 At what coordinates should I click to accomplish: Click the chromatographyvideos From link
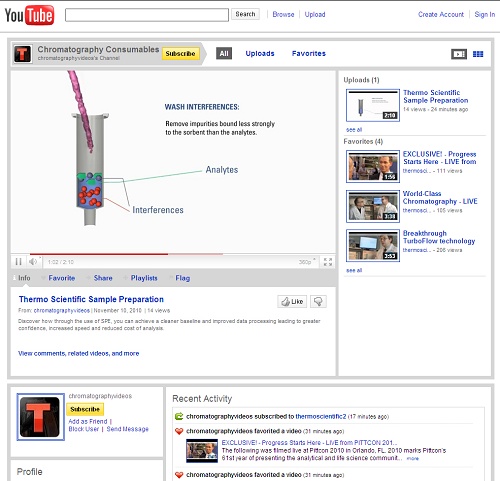point(62,310)
